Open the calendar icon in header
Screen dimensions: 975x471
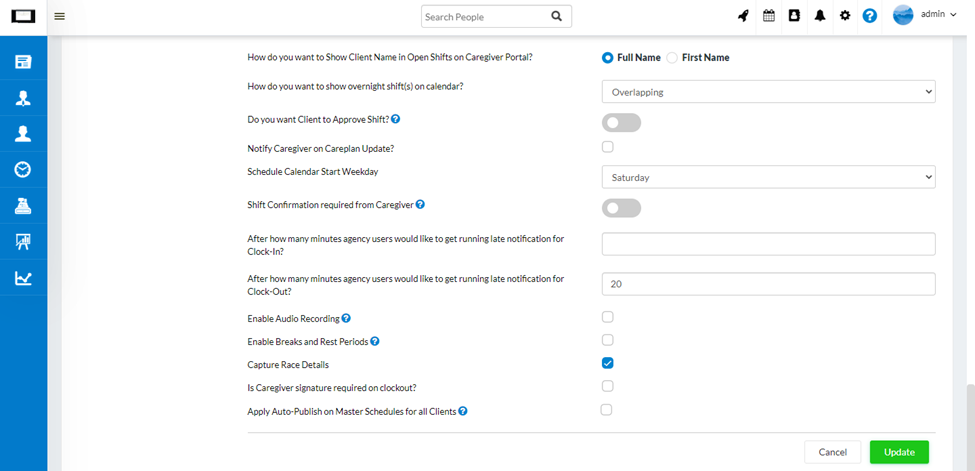click(768, 16)
